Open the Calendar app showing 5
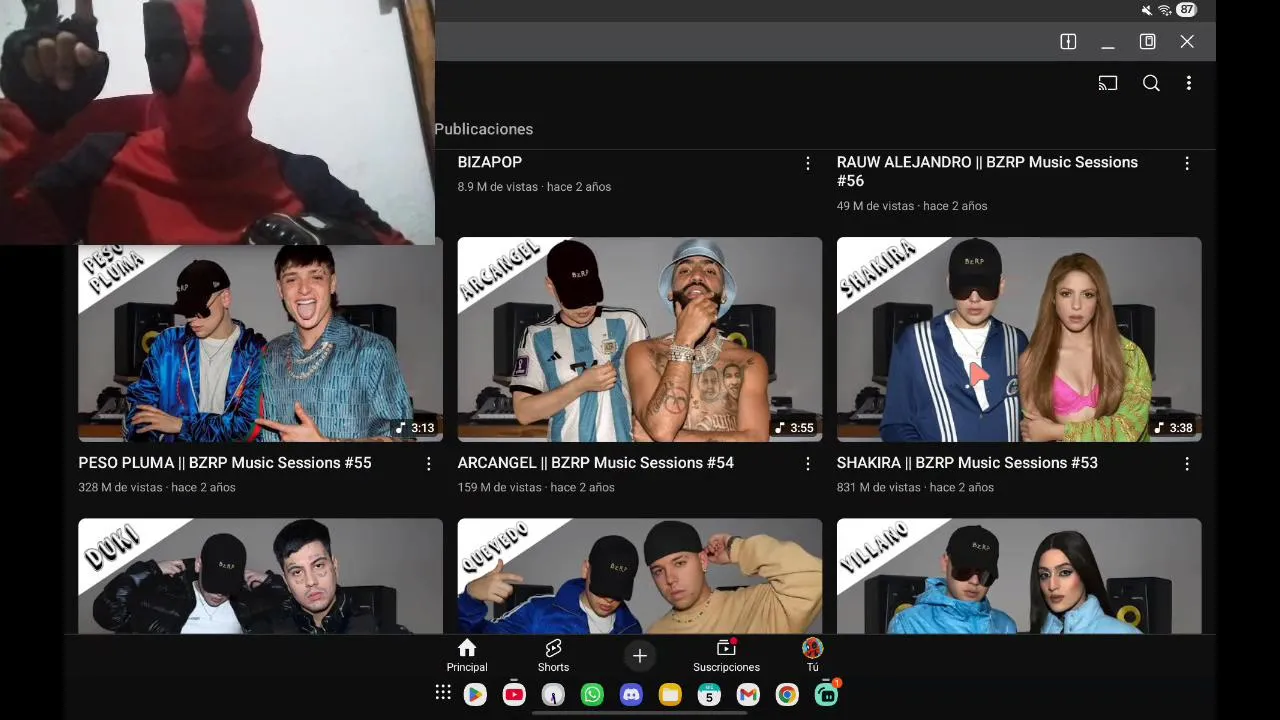The width and height of the screenshot is (1280, 720). click(709, 694)
